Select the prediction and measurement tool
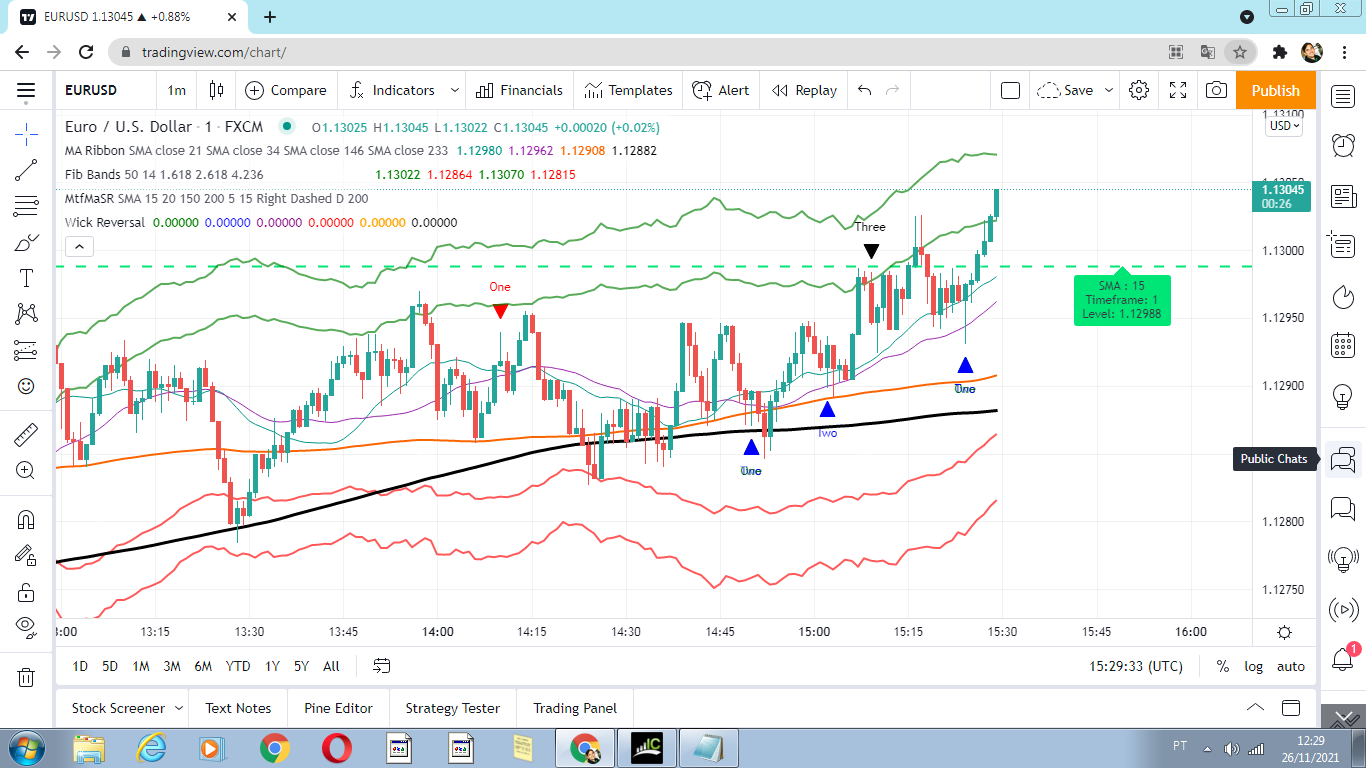The height and width of the screenshot is (768, 1366). pos(26,350)
